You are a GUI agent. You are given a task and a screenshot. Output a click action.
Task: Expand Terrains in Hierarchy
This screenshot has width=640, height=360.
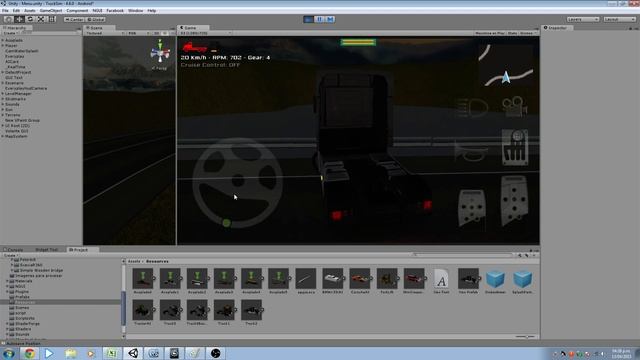pyautogui.click(x=3, y=115)
